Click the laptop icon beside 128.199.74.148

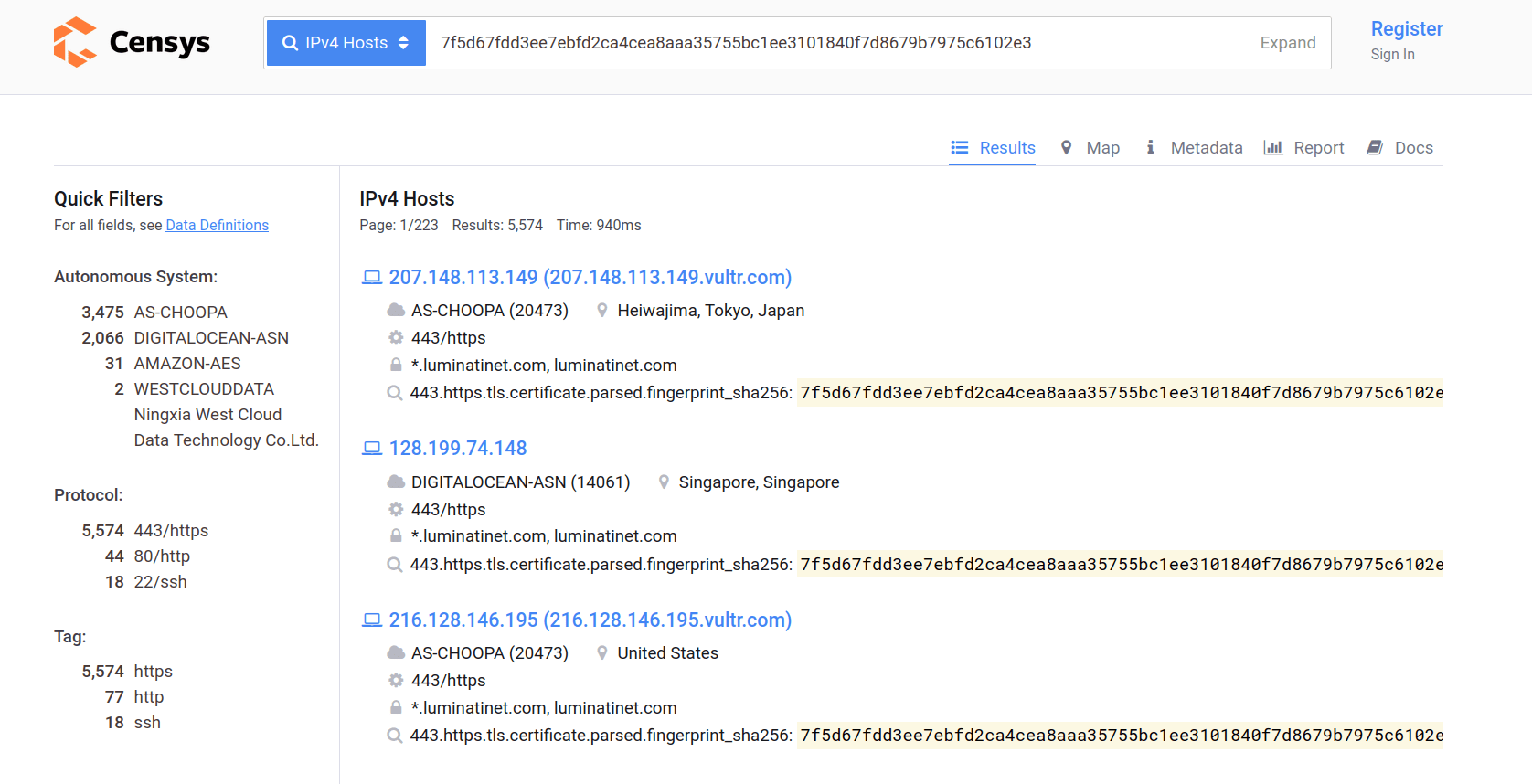372,449
